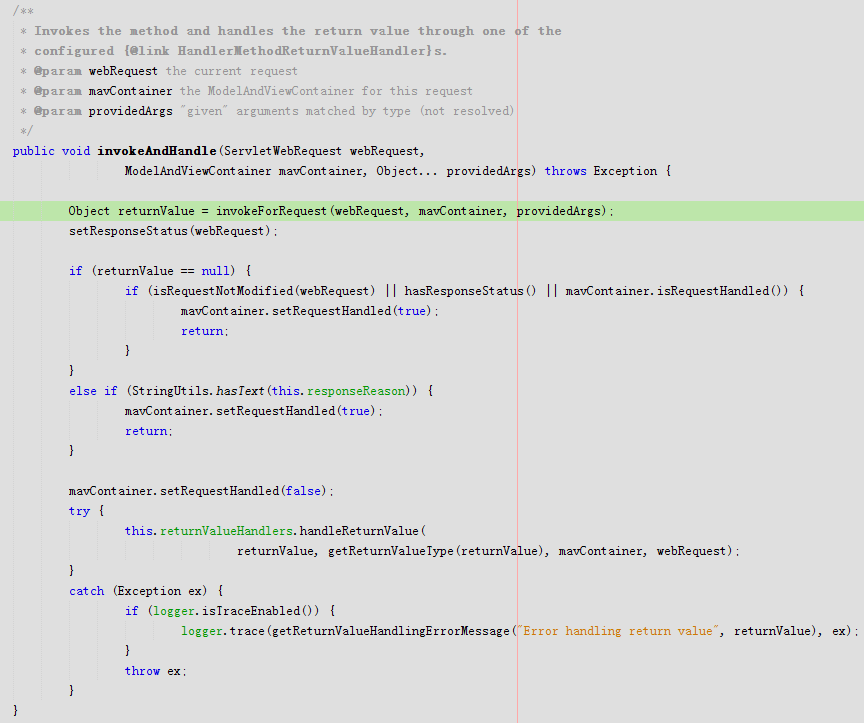Click the null keyword in returnValue check
864x723 pixels.
(x=215, y=271)
